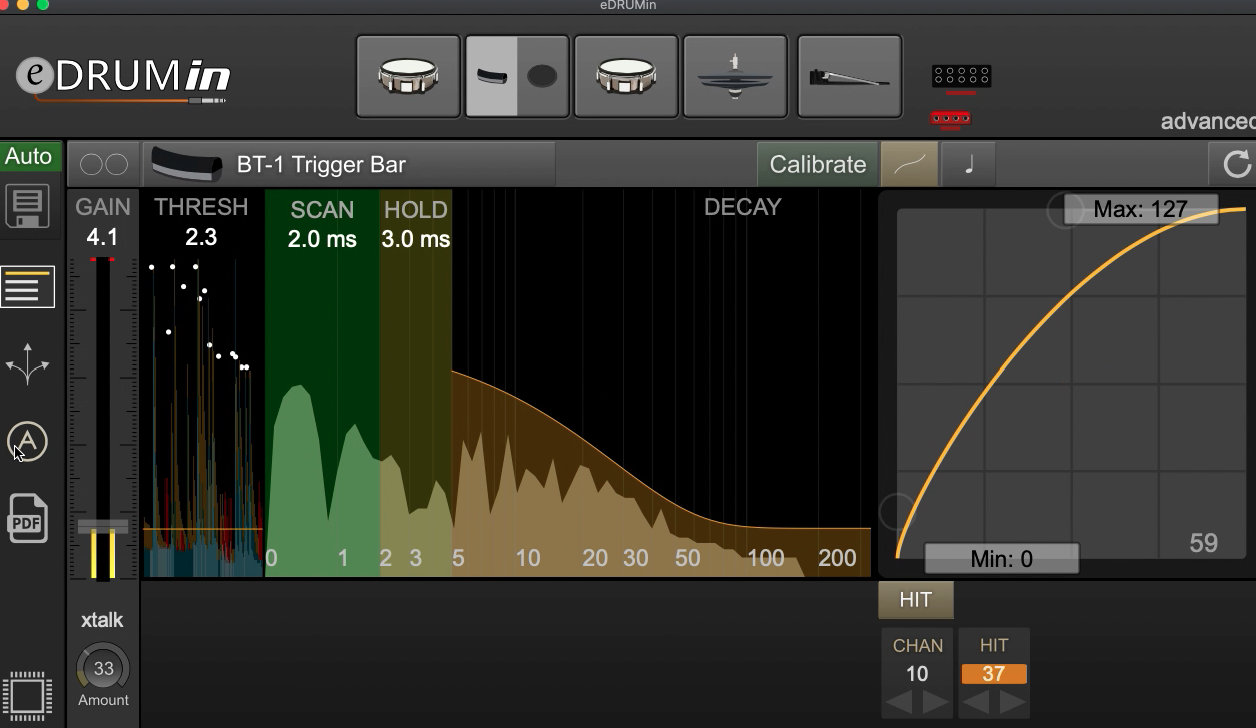Click the HOLD value 3.0 ms

point(416,240)
